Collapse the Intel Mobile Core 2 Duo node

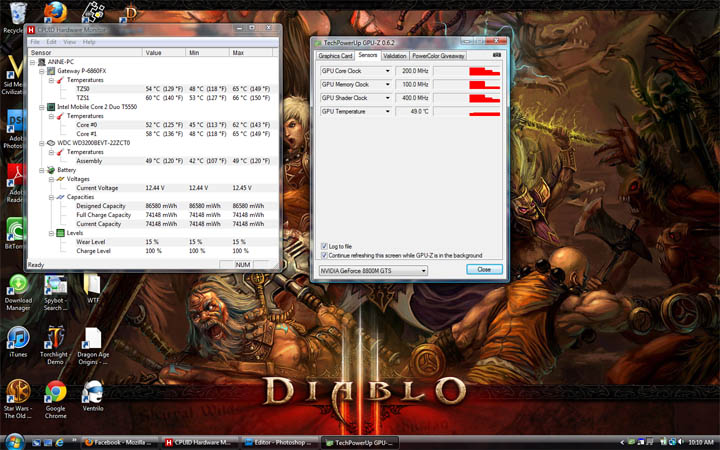pyautogui.click(x=42, y=107)
